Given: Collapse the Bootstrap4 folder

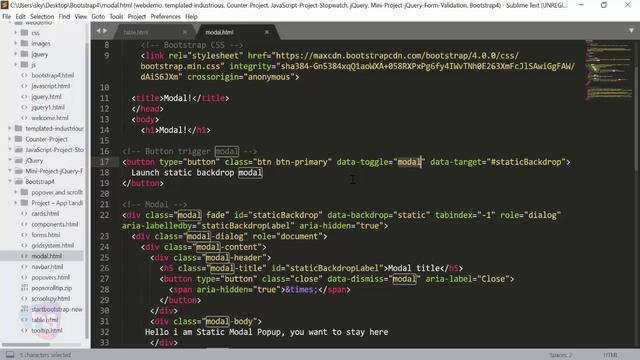Looking at the screenshot, I should click(x=10, y=181).
